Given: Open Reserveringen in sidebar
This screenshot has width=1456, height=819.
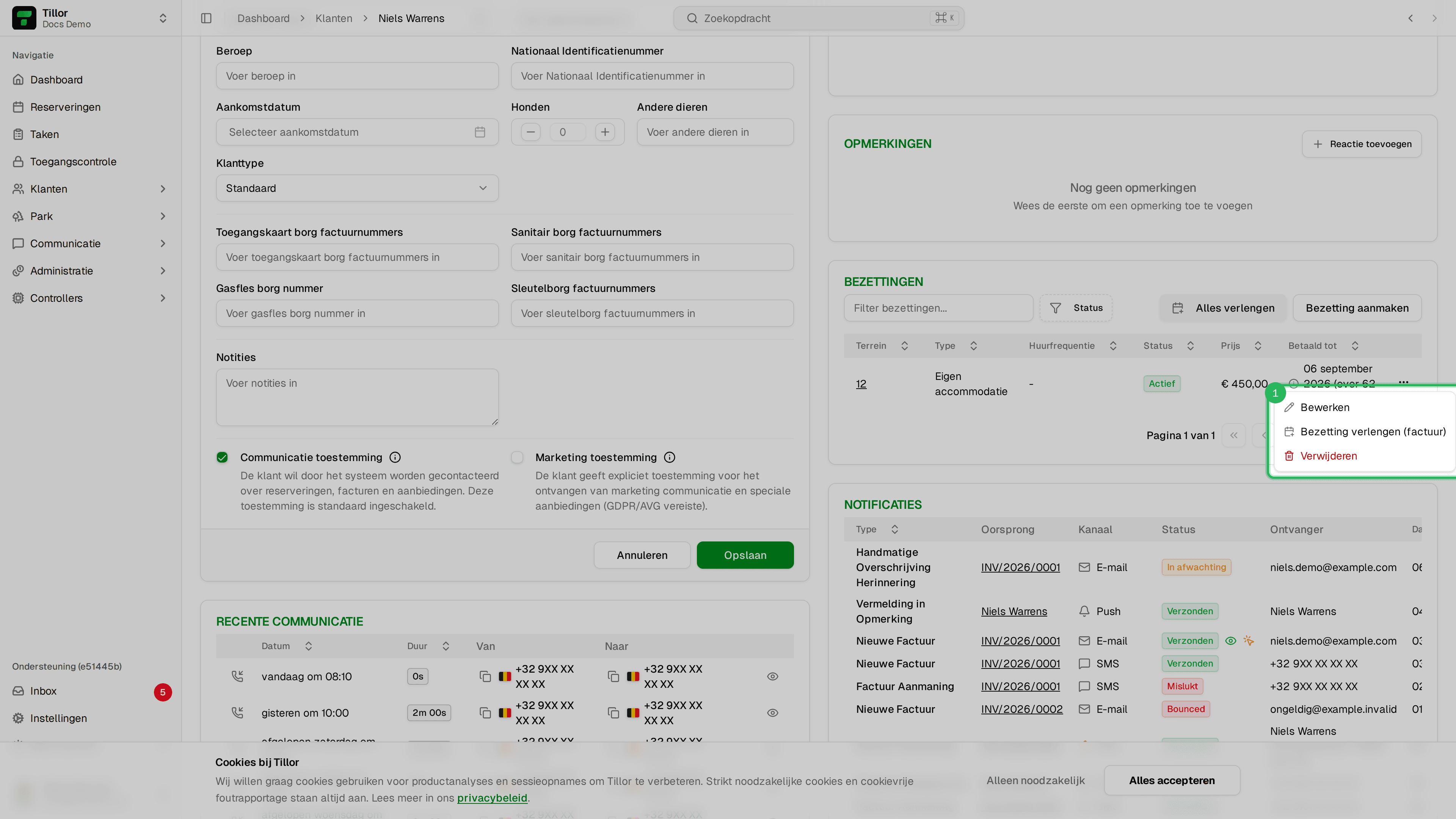Looking at the screenshot, I should click(91, 107).
